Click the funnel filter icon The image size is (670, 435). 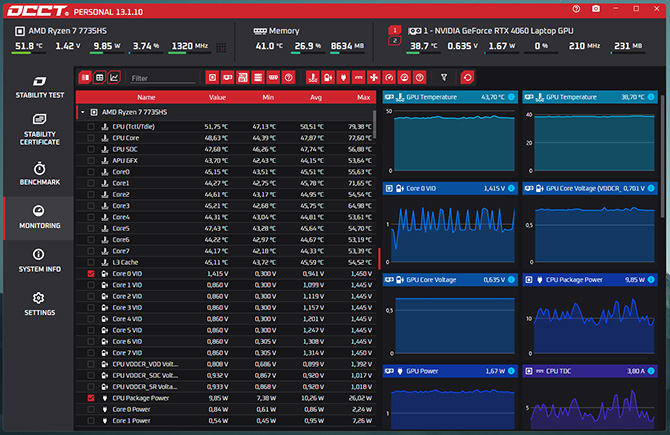[444, 77]
